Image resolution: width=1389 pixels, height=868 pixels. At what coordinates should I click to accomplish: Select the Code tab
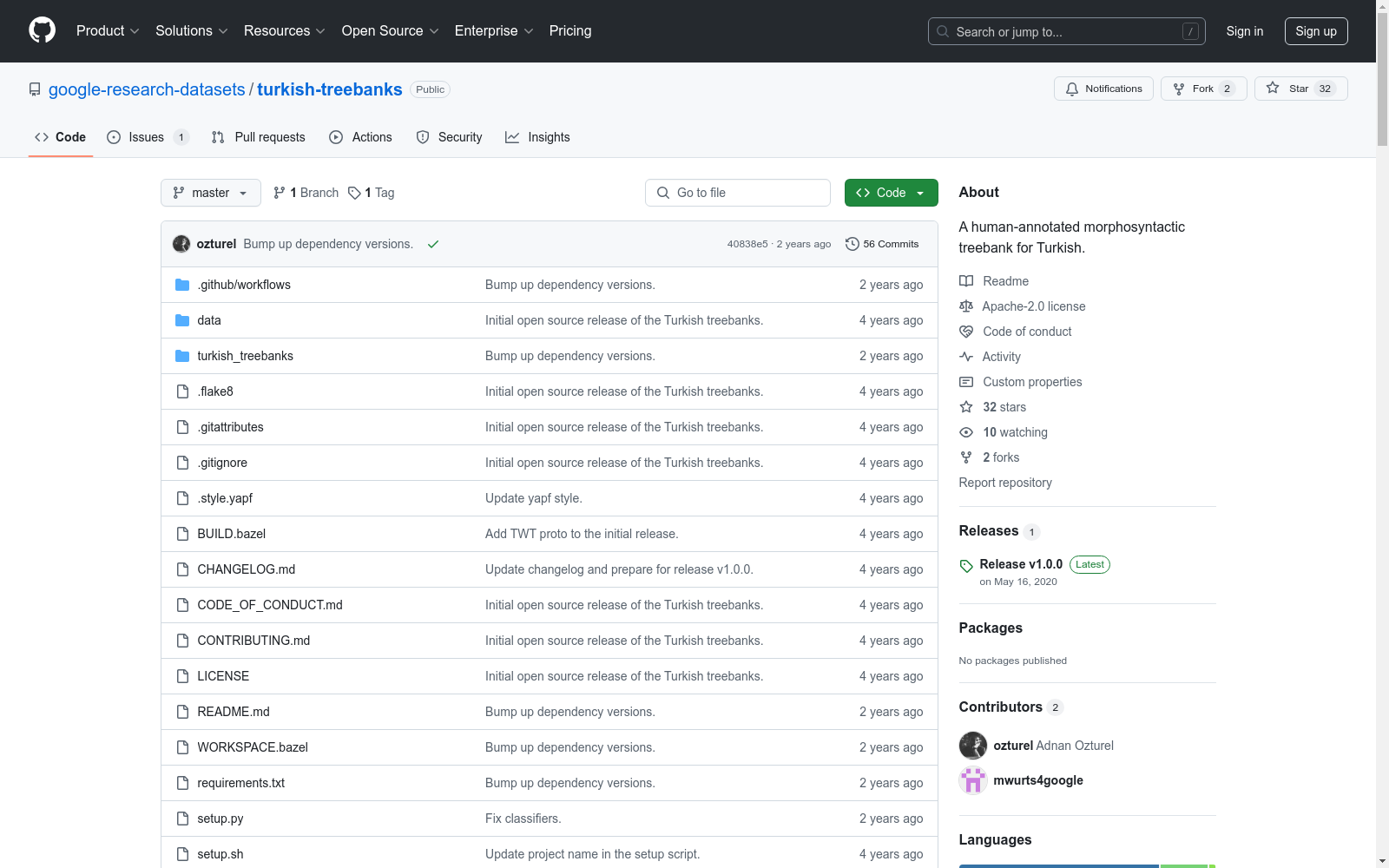61,137
